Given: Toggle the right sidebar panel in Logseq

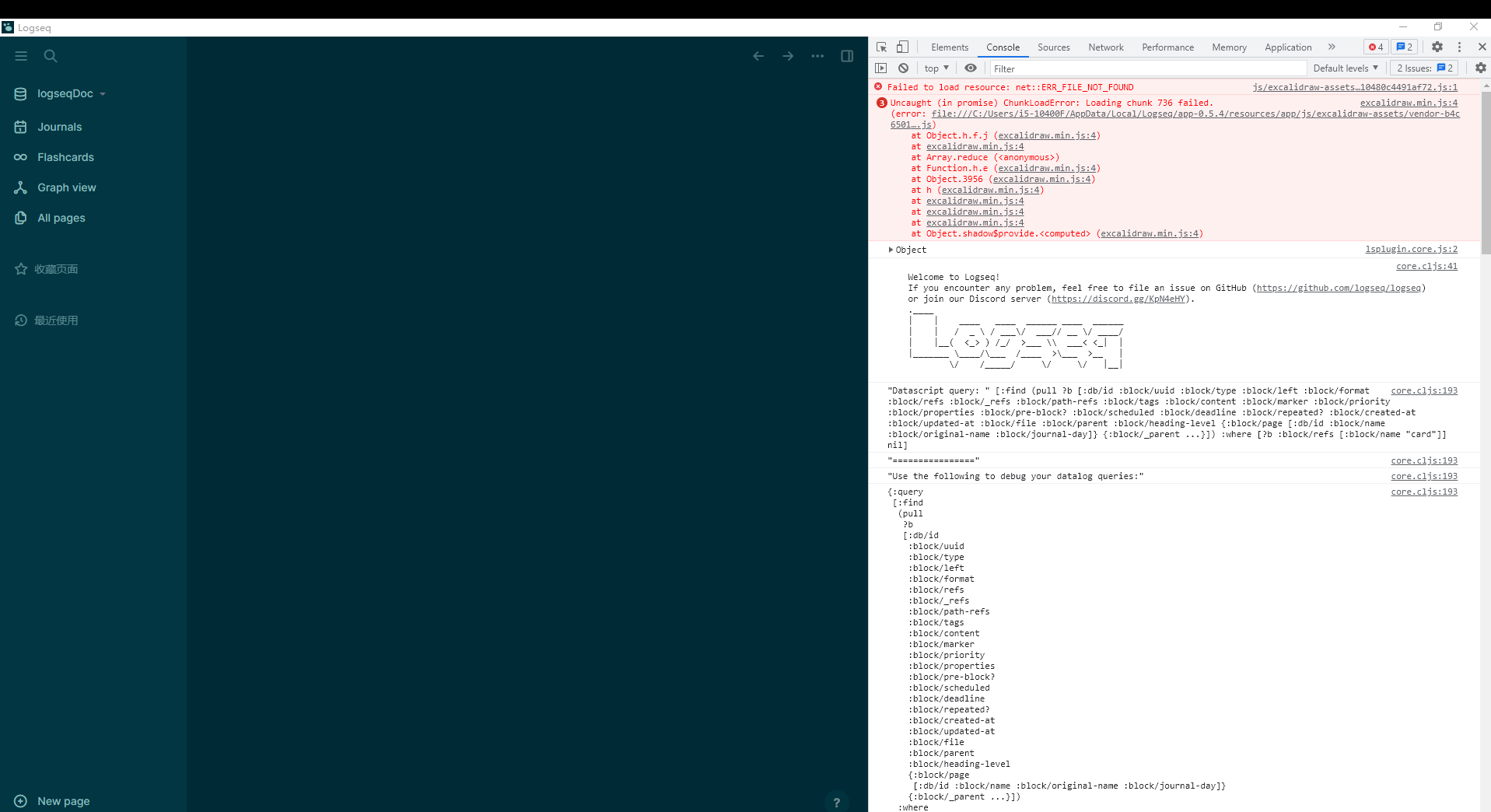Looking at the screenshot, I should (846, 55).
